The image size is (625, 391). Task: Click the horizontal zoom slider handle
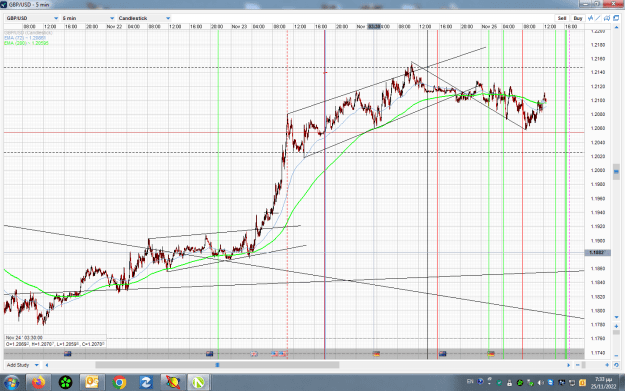pyautogui.click(x=584, y=365)
